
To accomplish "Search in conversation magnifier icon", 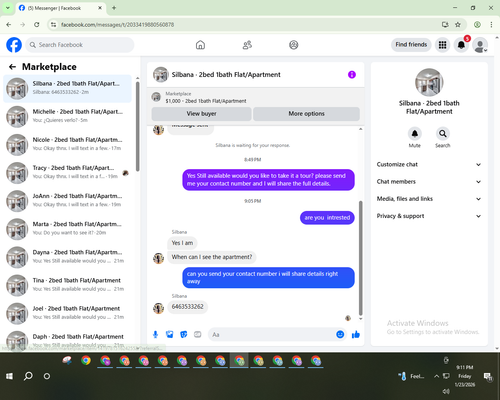I will point(443,134).
